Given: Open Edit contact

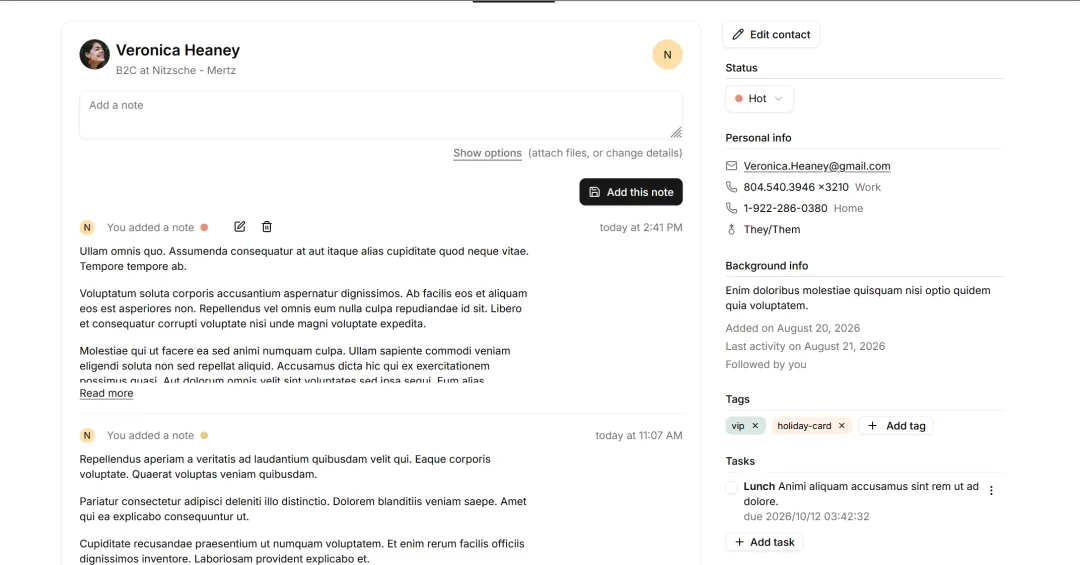Looking at the screenshot, I should tap(771, 34).
